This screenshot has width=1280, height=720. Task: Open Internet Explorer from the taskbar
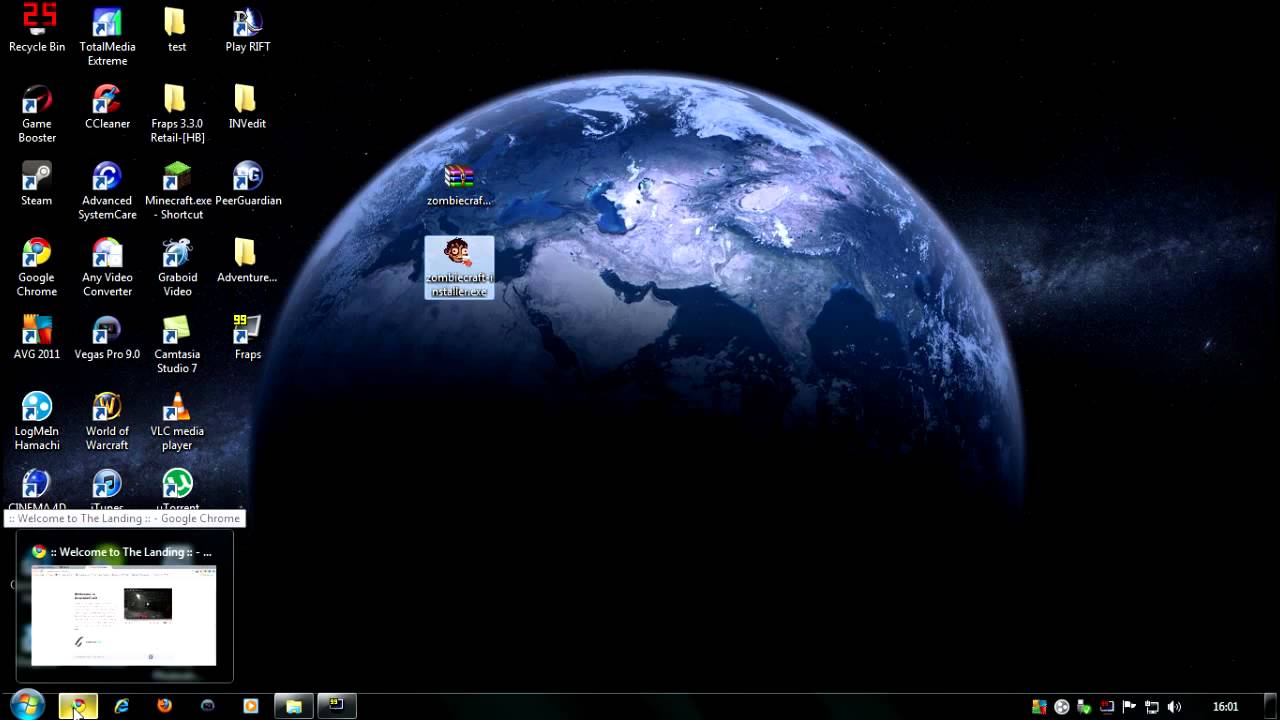121,706
